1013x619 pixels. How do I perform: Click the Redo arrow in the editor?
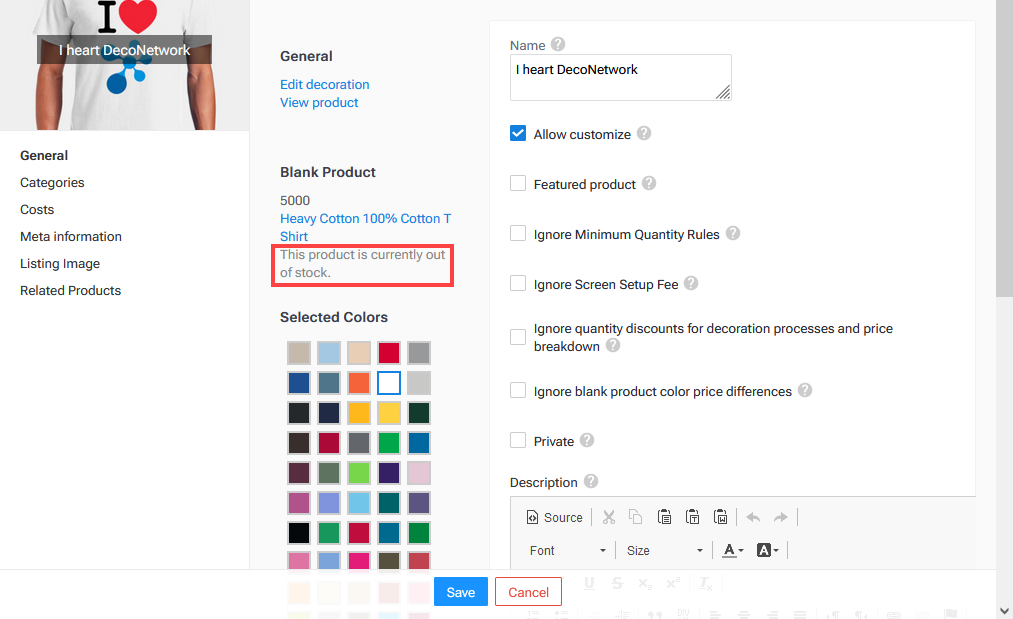778,517
